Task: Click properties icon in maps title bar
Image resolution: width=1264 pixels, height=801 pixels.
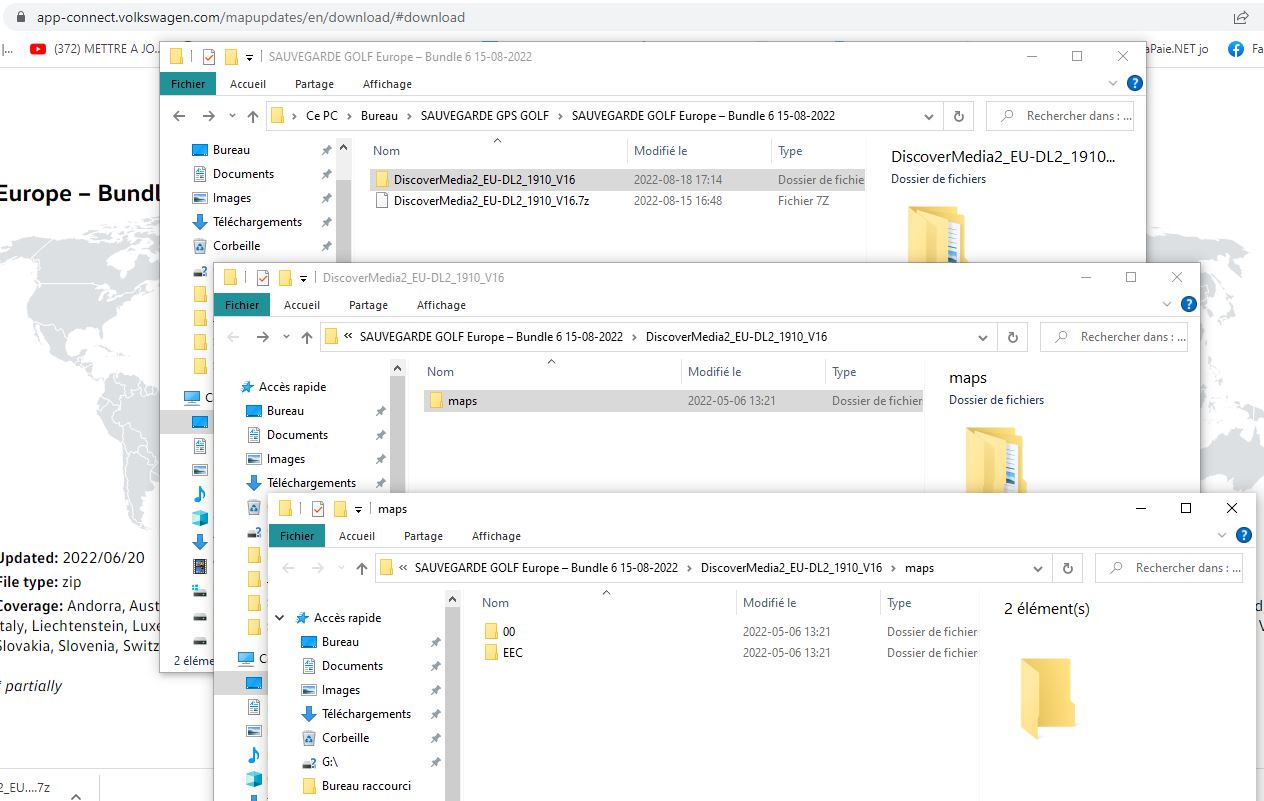Action: (x=318, y=509)
